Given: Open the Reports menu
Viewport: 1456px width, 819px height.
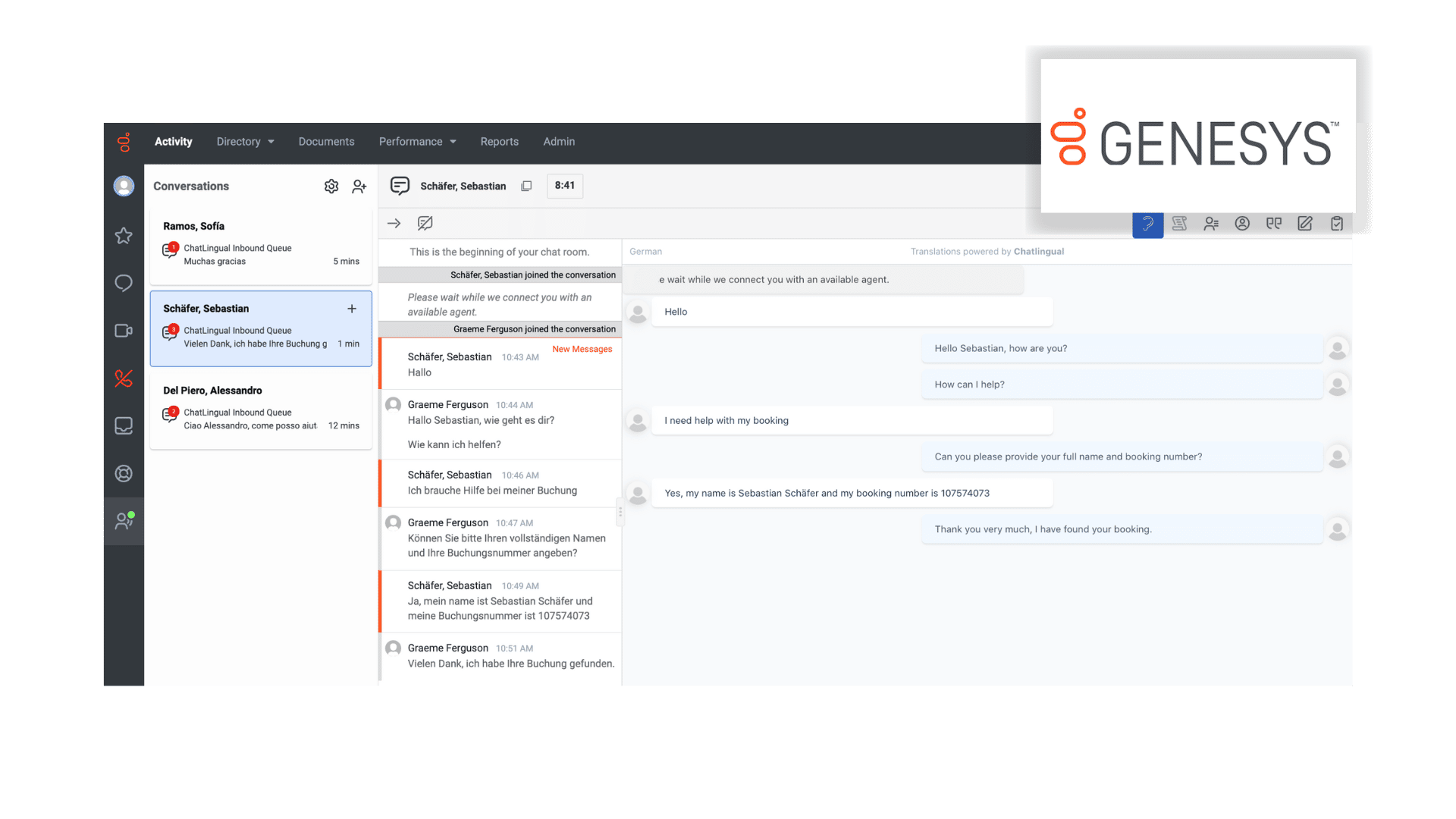Looking at the screenshot, I should pyautogui.click(x=499, y=142).
